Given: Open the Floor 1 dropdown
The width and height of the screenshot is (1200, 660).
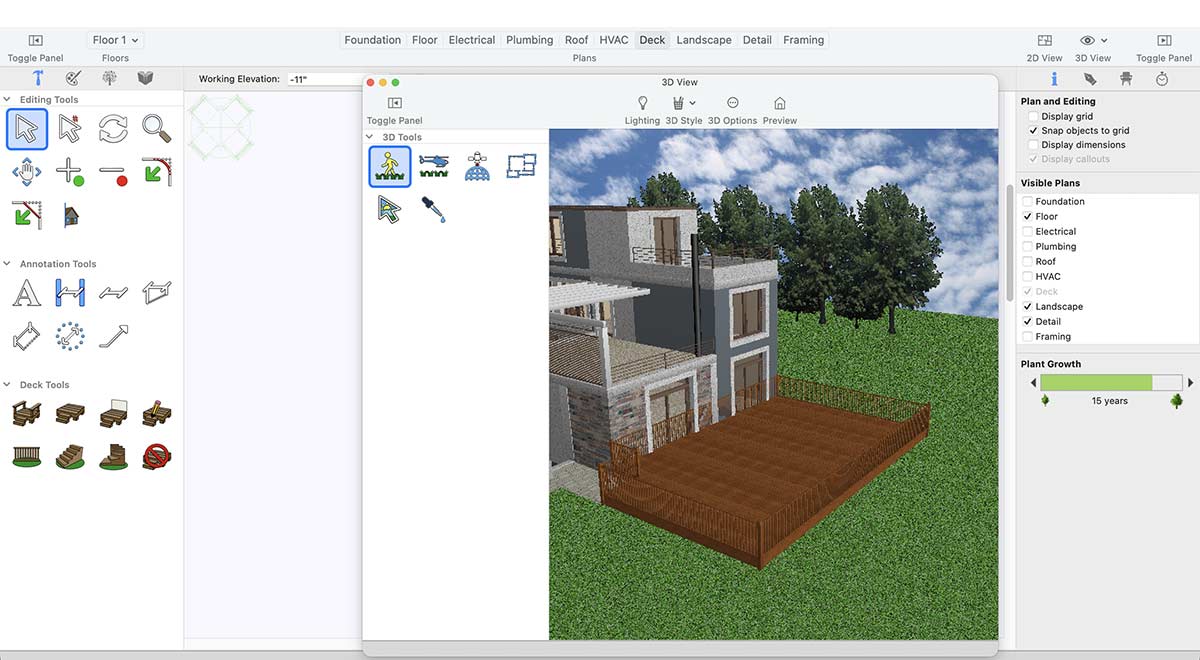Looking at the screenshot, I should pos(116,40).
